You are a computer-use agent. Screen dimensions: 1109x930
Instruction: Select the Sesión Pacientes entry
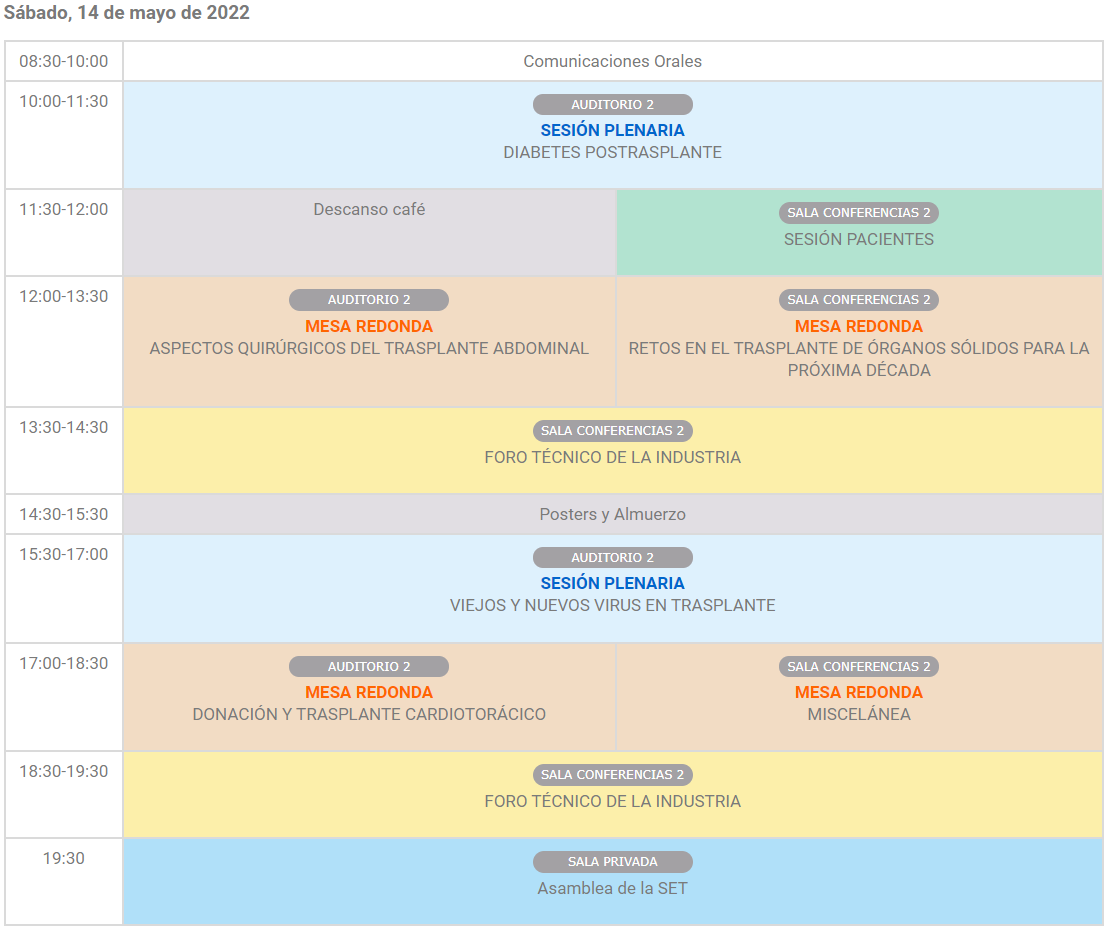click(x=858, y=240)
